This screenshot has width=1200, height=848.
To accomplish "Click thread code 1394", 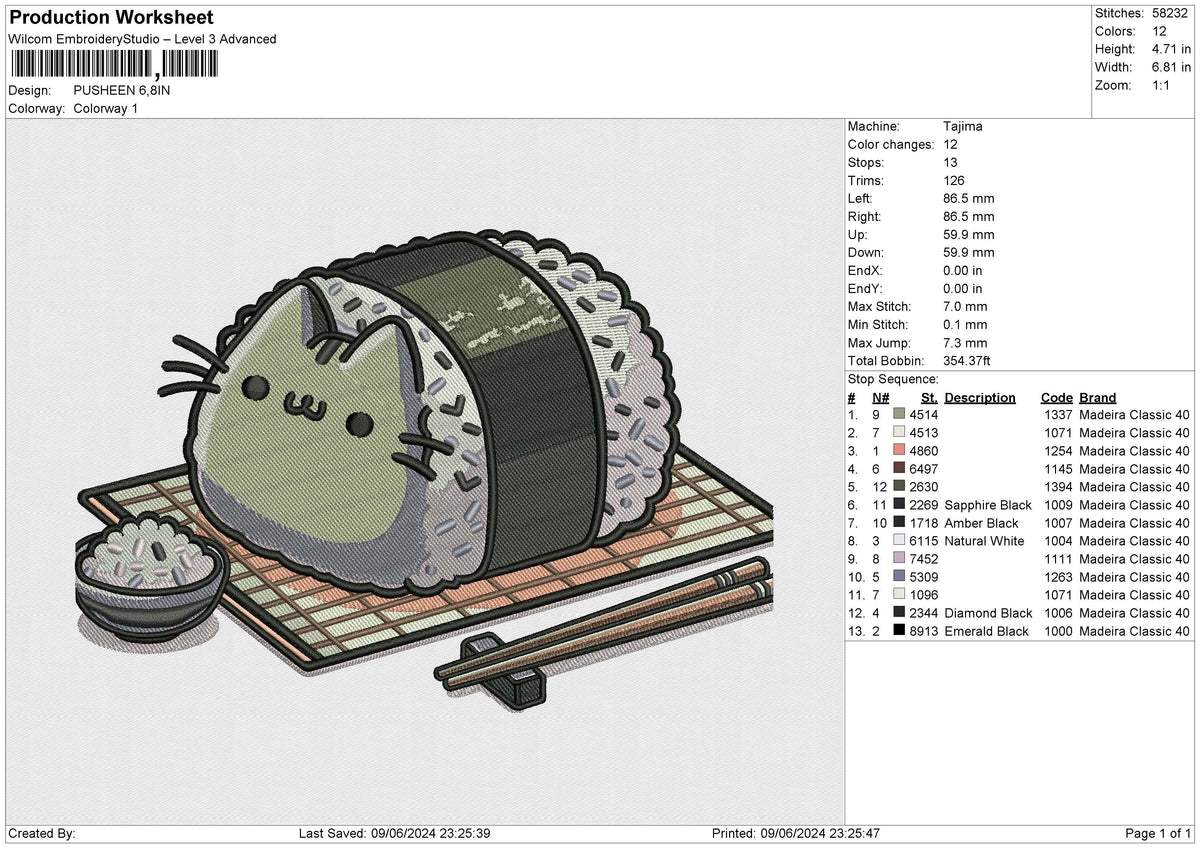I will [1057, 487].
